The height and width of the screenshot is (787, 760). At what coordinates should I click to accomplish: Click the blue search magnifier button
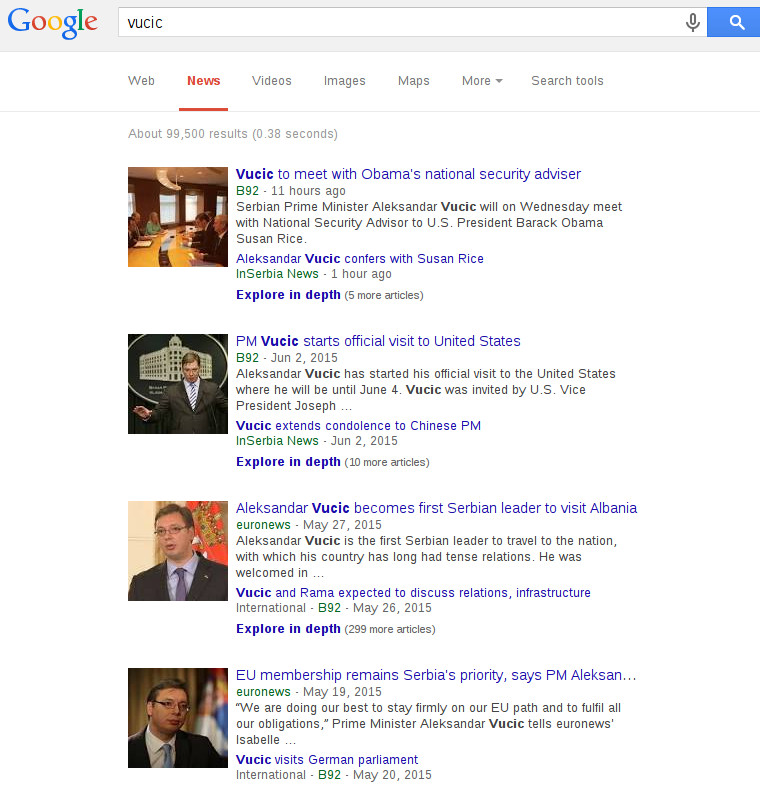point(733,22)
